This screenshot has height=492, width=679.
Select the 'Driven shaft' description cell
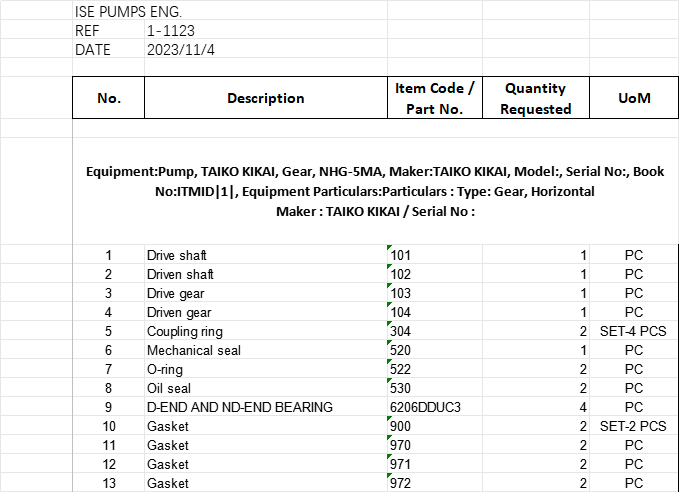click(265, 274)
